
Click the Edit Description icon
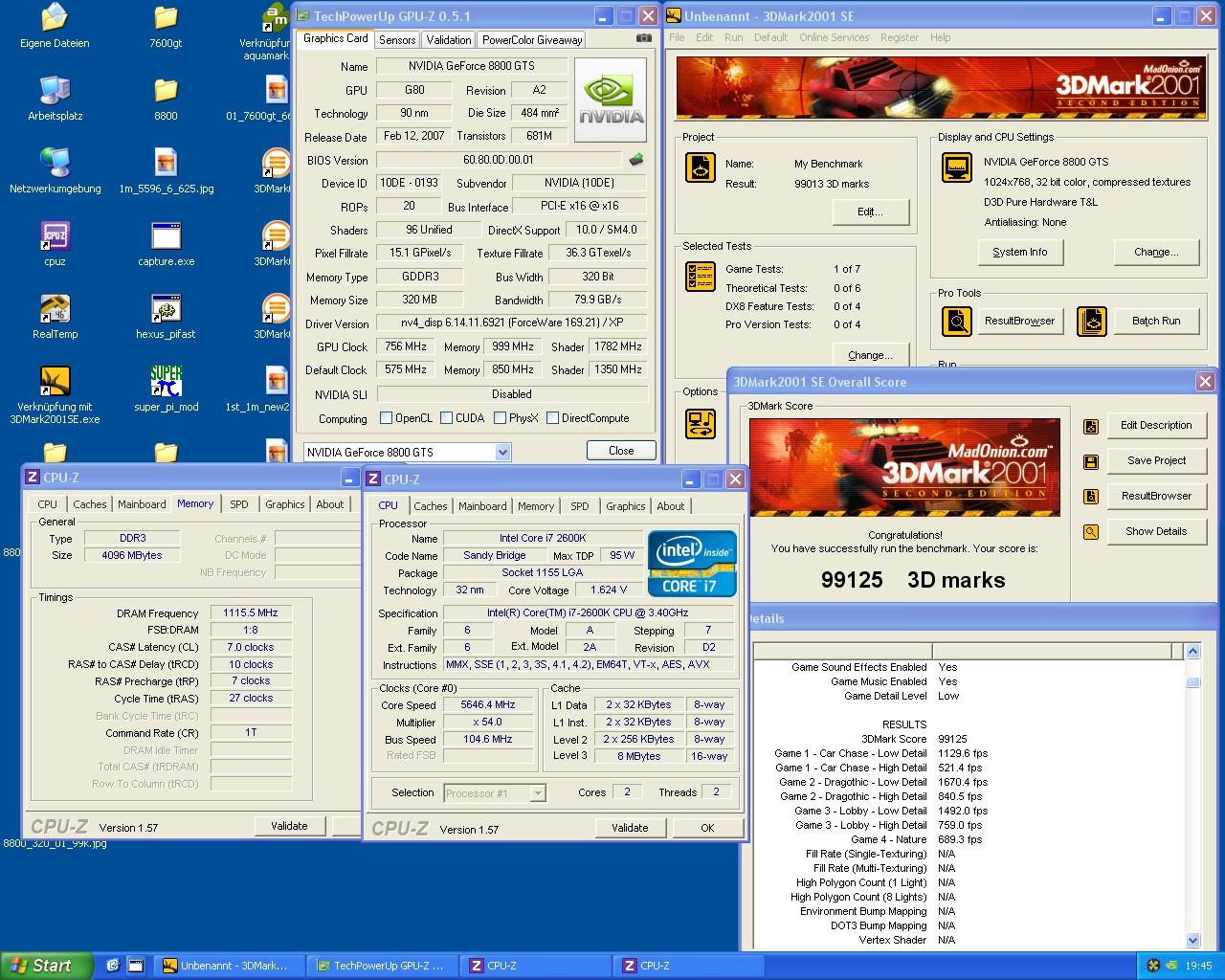(x=1090, y=427)
